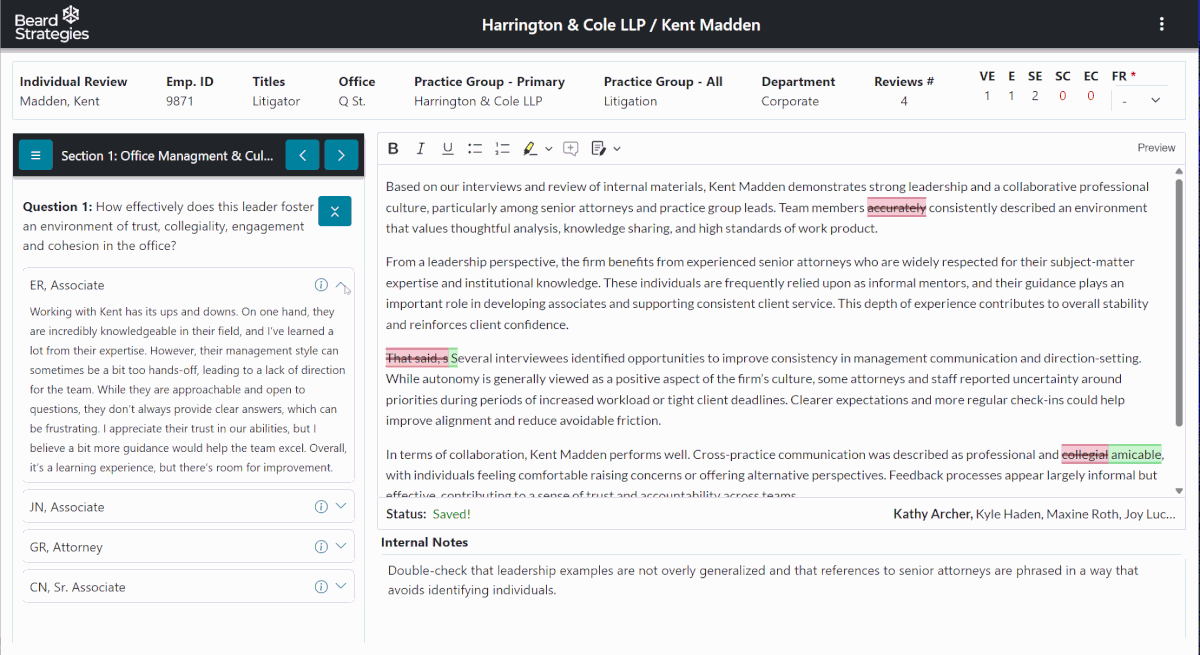The image size is (1200, 655).
Task: Click the Preview link
Action: coord(1156,148)
